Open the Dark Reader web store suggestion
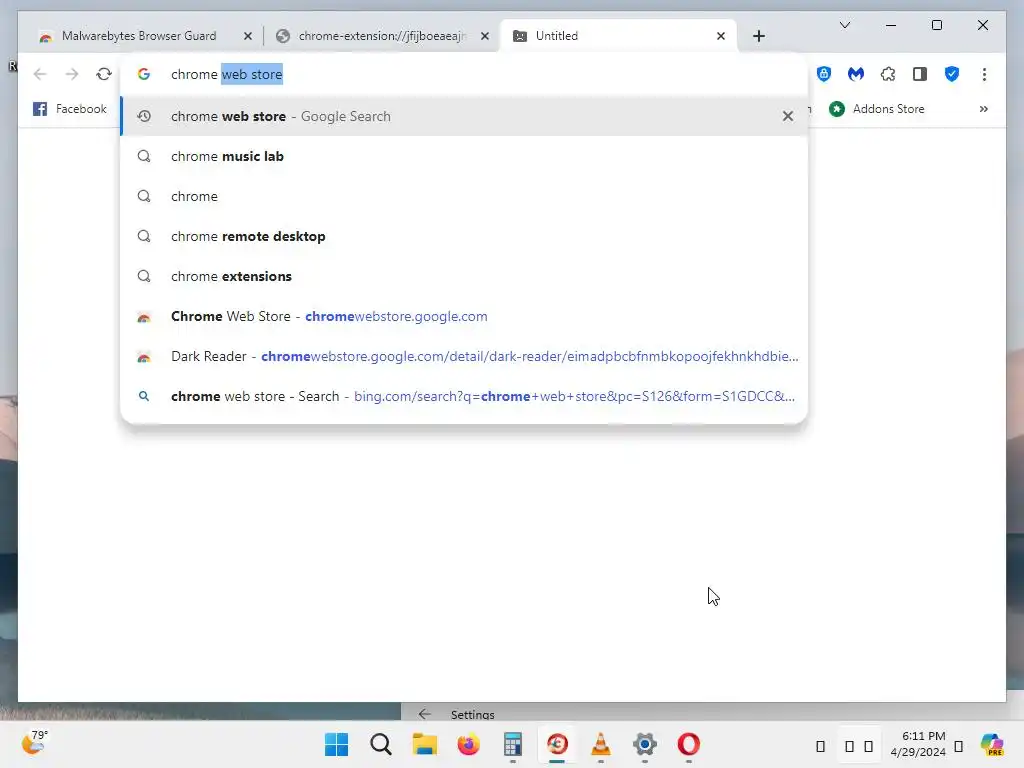Viewport: 1024px width, 768px height. coord(464,357)
